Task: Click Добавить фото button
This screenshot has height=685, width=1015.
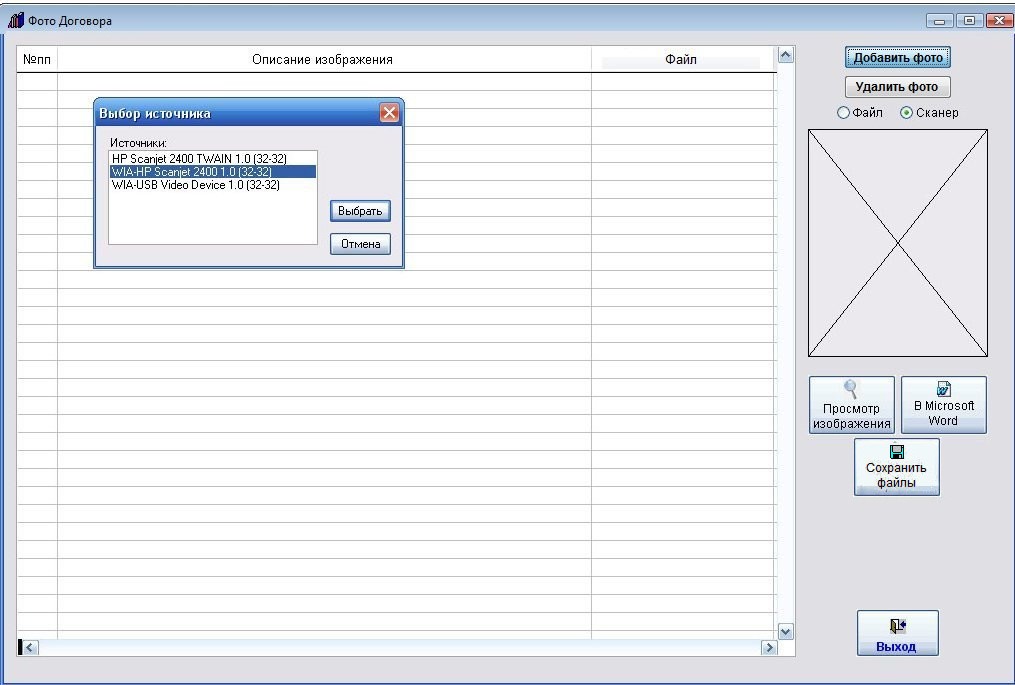Action: click(x=897, y=58)
